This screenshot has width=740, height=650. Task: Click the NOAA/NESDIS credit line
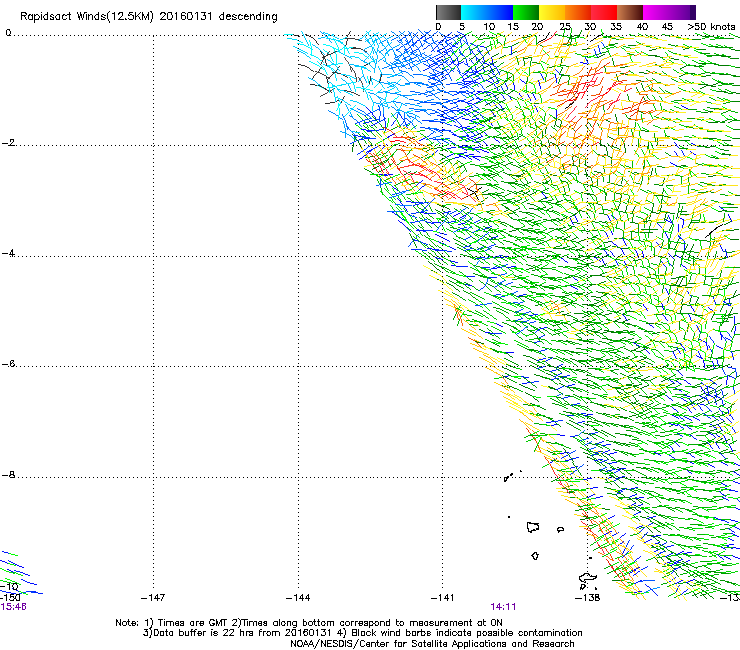(432, 644)
